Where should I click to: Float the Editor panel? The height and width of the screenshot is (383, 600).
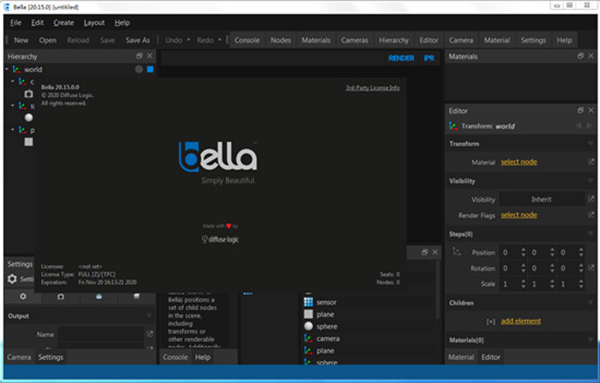[580, 110]
